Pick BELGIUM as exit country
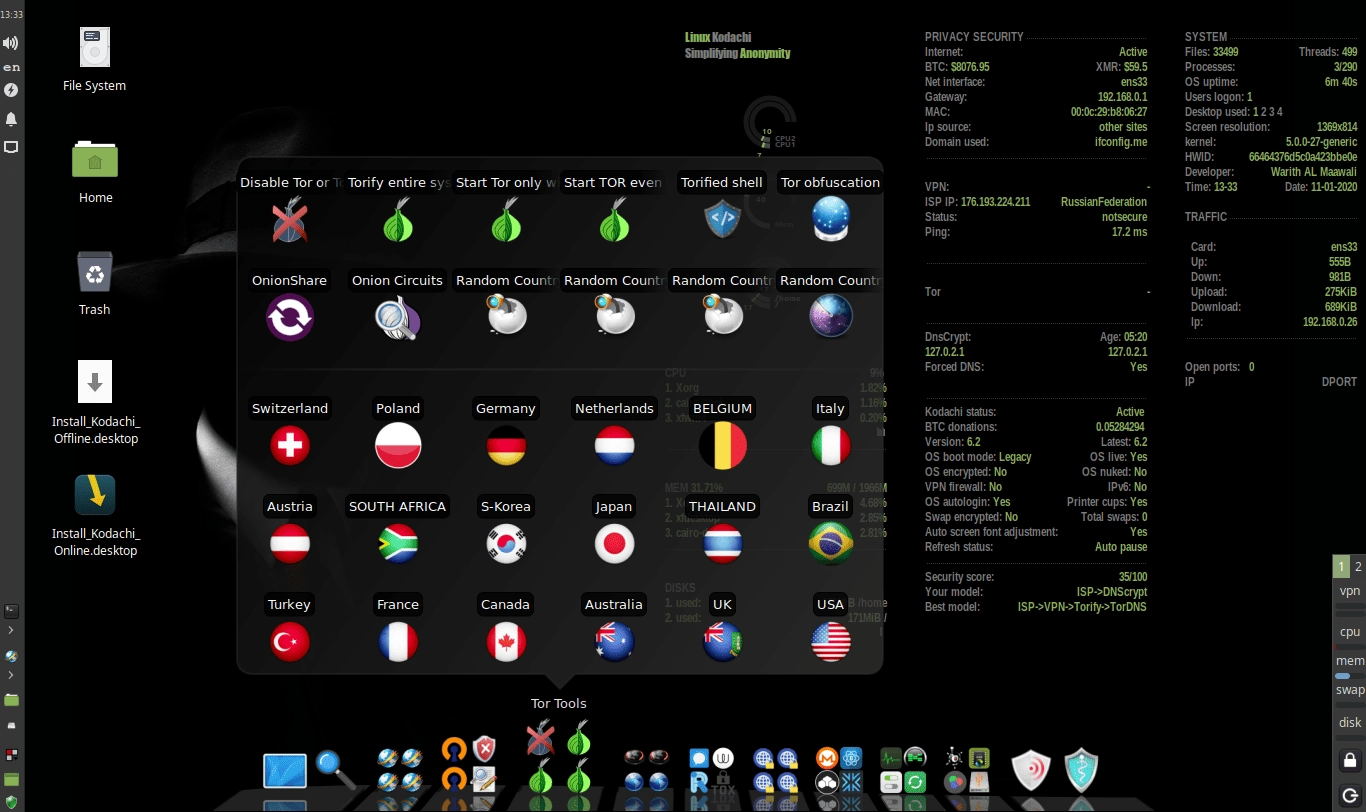Image resolution: width=1366 pixels, height=812 pixels. pos(722,445)
